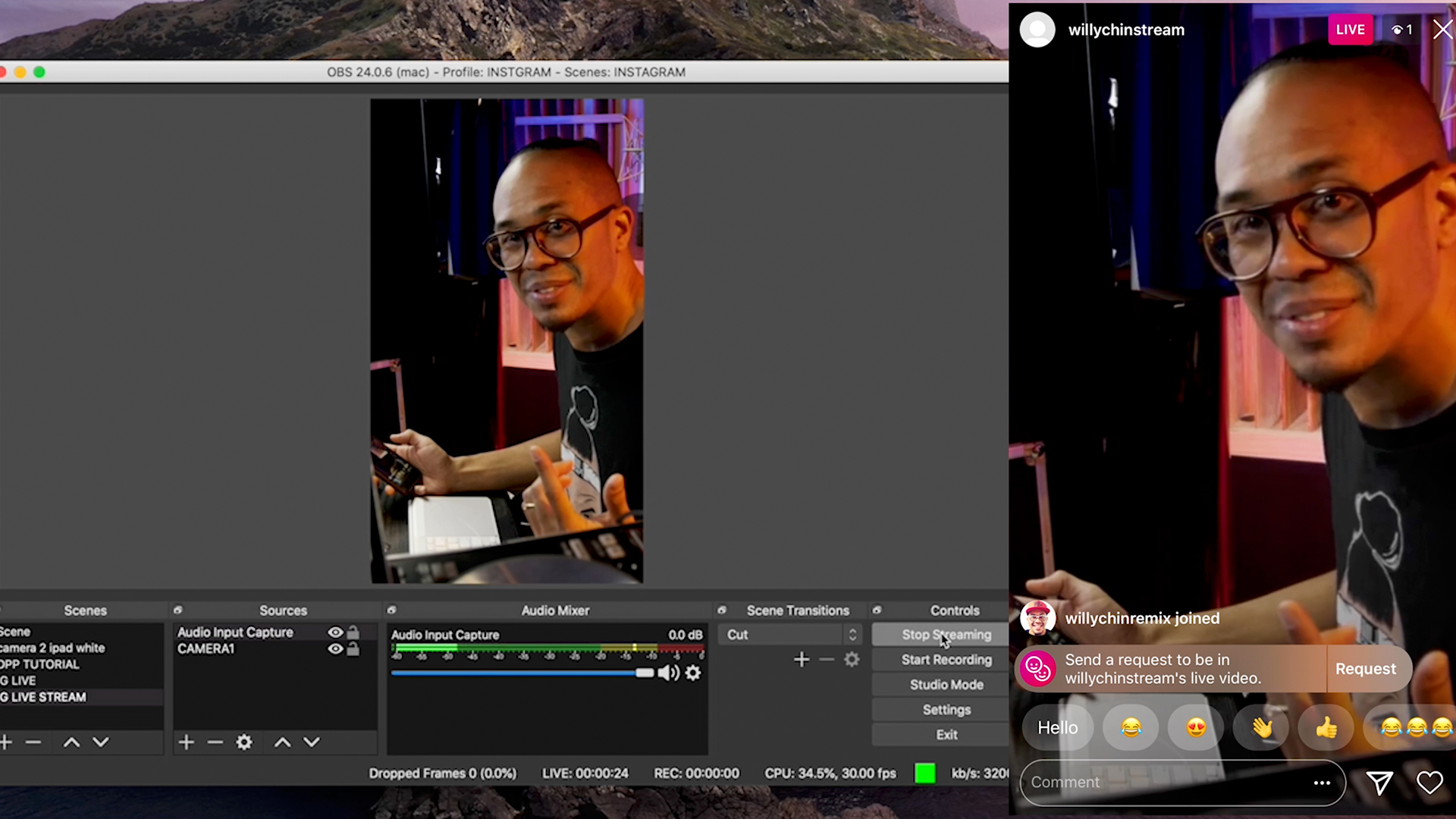The height and width of the screenshot is (819, 1456).
Task: Toggle lock on Audio Input Capture source
Action: 353,632
